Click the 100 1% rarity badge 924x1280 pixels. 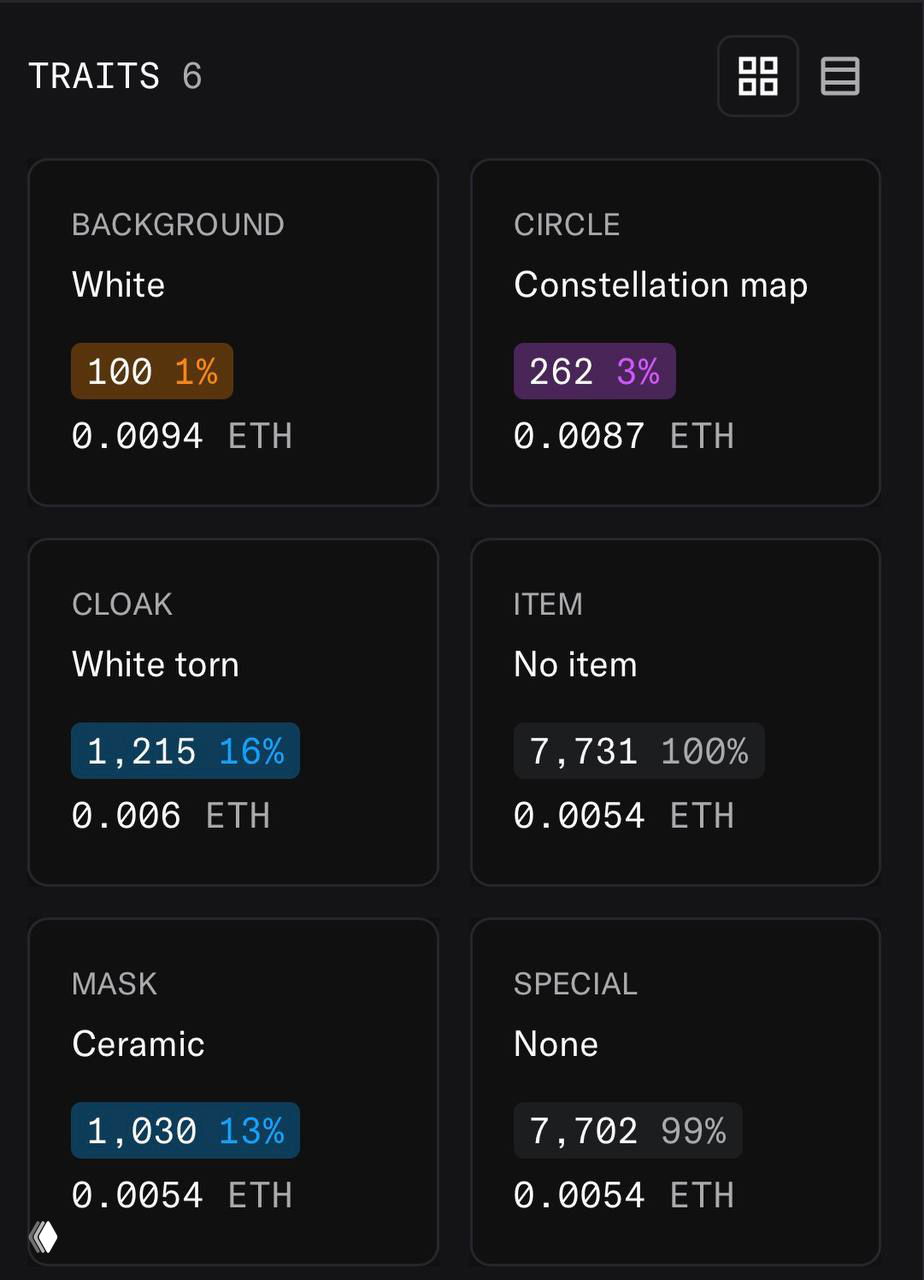click(151, 370)
